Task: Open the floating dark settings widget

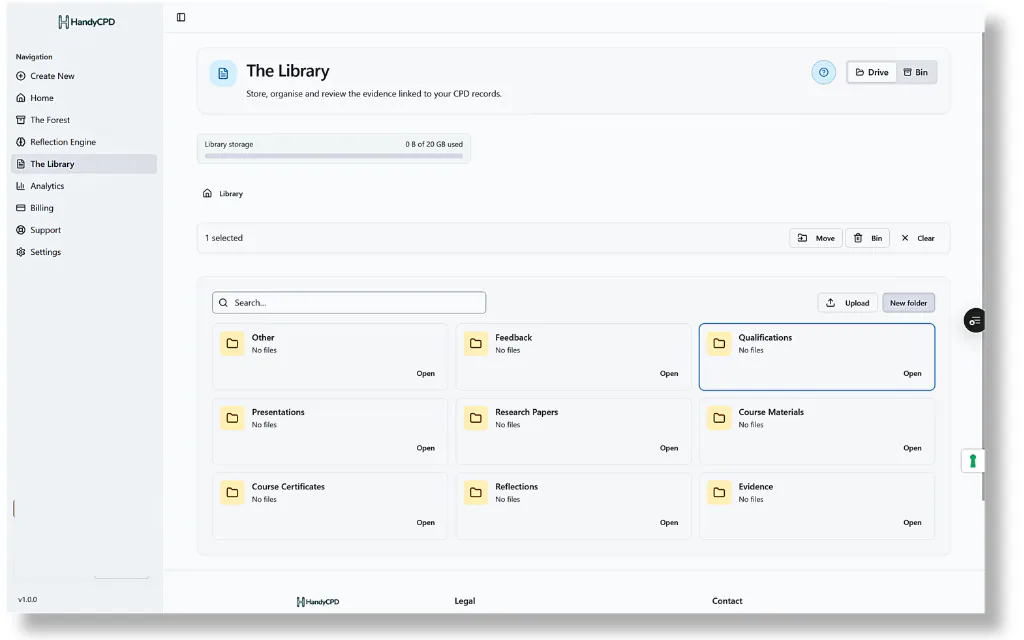Action: (974, 321)
